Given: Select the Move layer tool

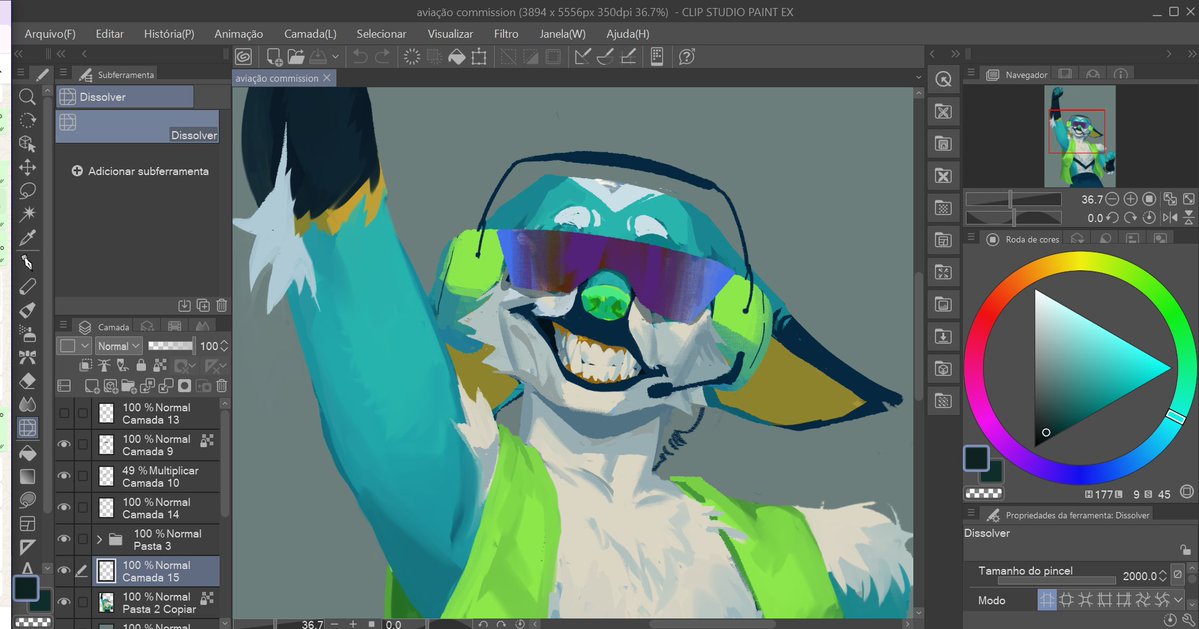Looking at the screenshot, I should [x=27, y=167].
